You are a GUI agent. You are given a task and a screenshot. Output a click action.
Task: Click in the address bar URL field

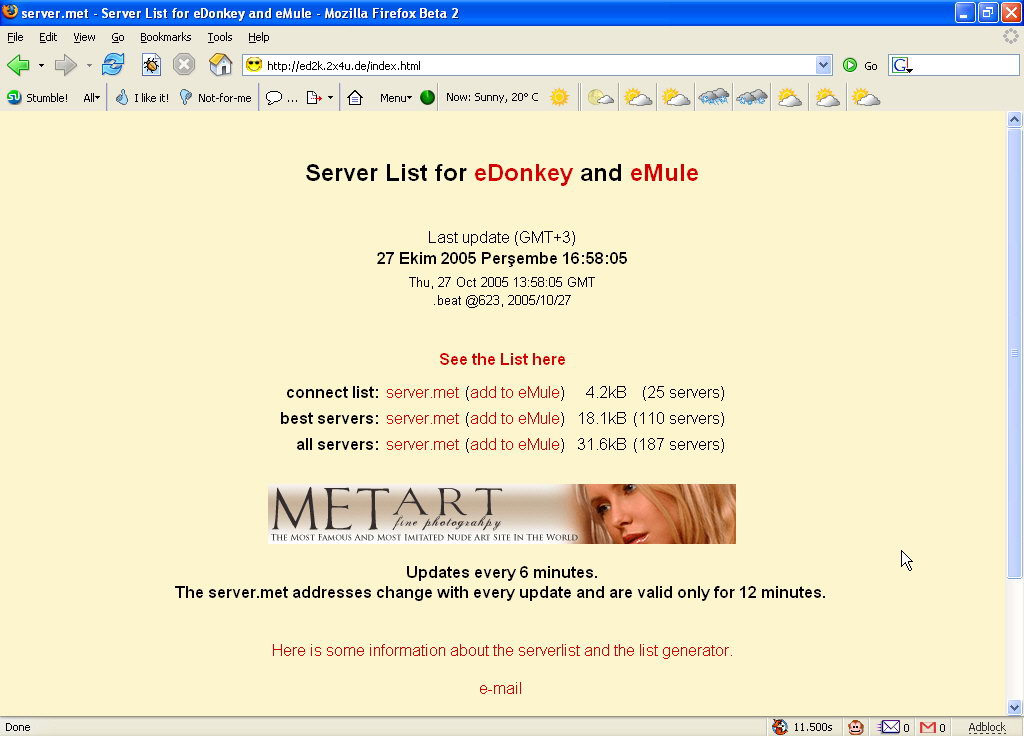[x=536, y=65]
